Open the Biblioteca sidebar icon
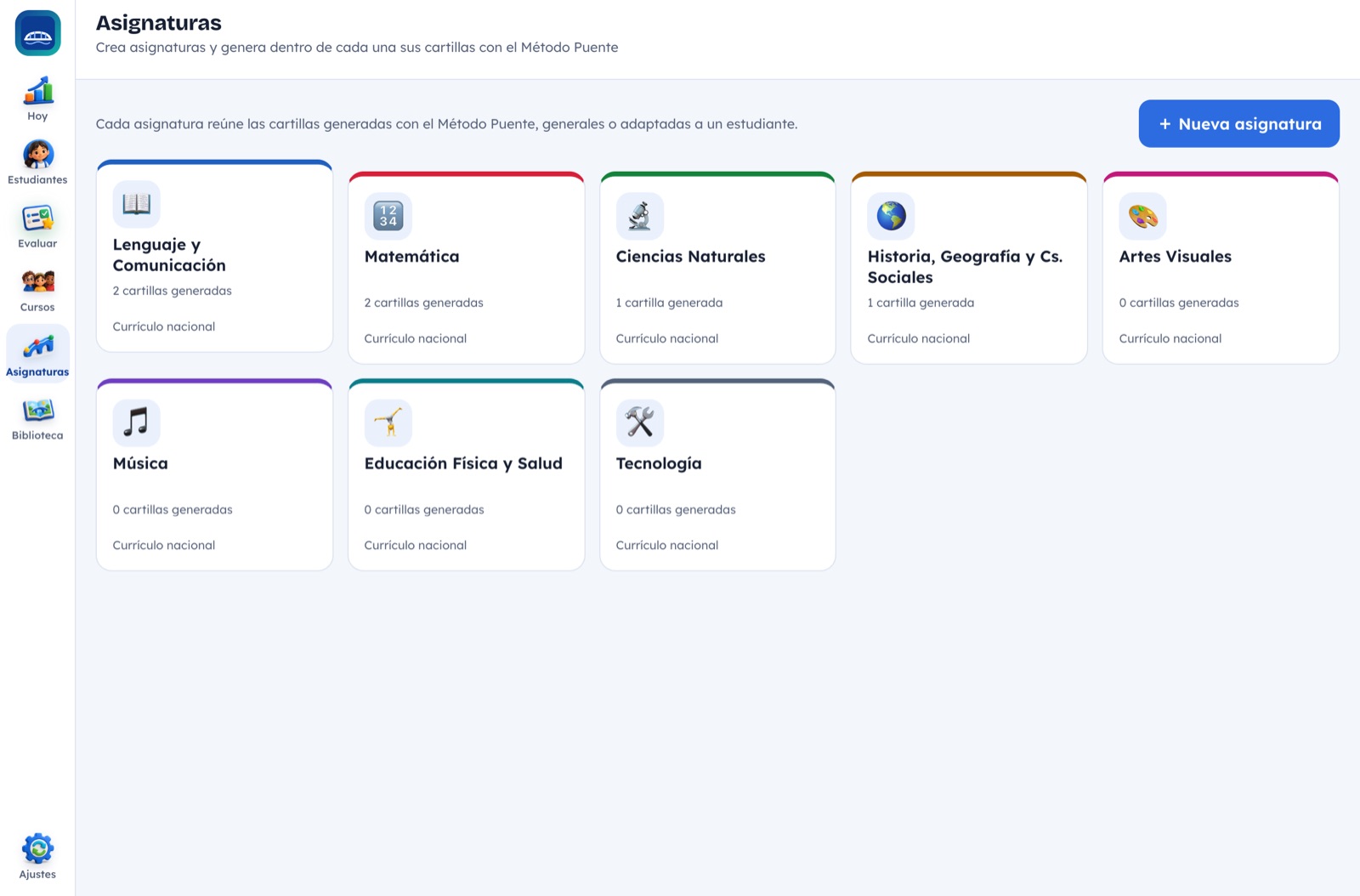Viewport: 1360px width, 896px height. [x=37, y=410]
